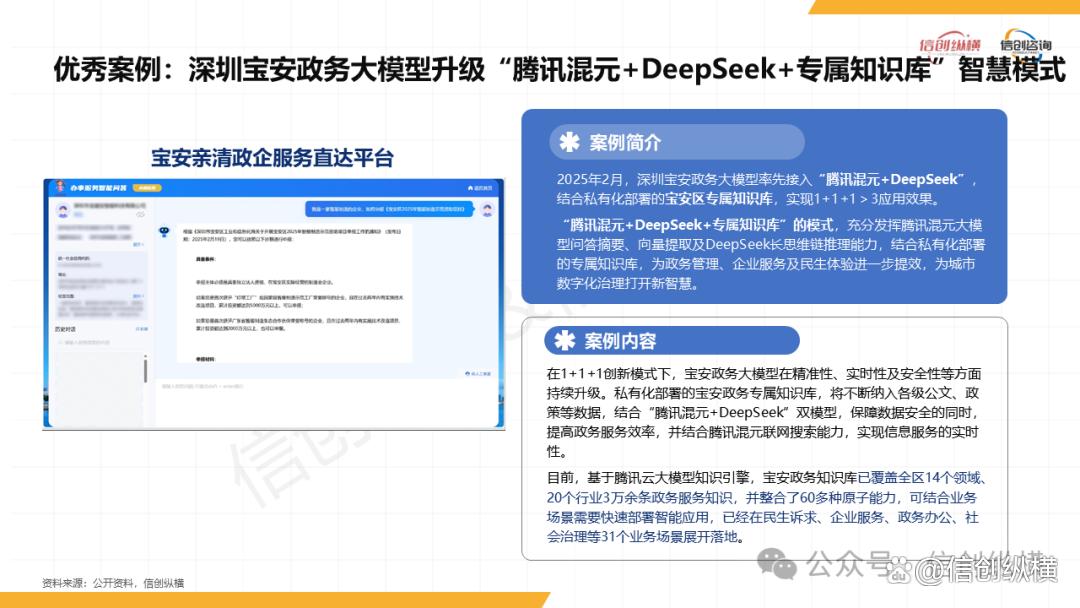Image resolution: width=1080 pixels, height=608 pixels.
Task: Click the asterisk icon beside 案例内容
Action: coord(565,340)
